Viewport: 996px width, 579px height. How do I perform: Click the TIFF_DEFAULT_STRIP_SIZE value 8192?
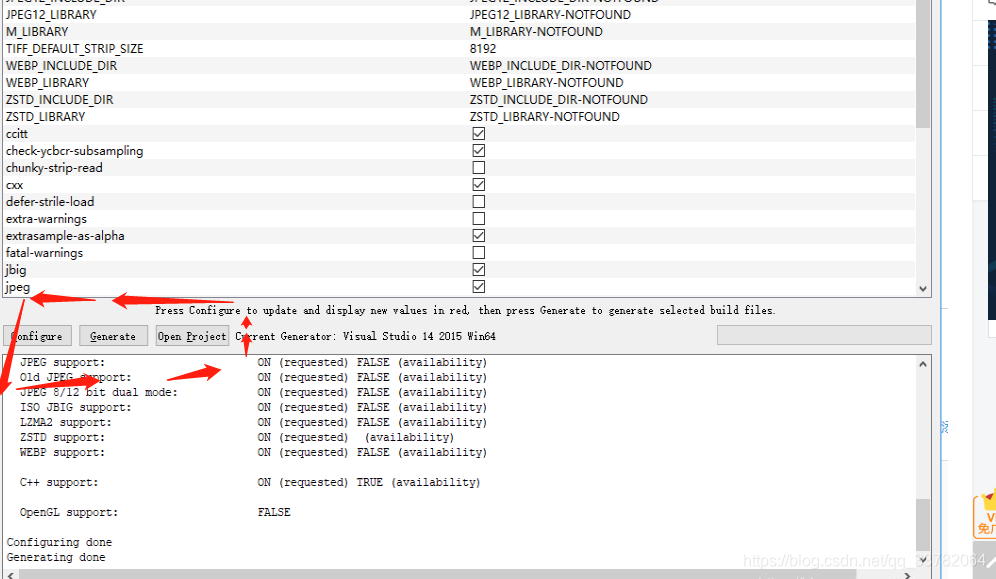pos(485,48)
